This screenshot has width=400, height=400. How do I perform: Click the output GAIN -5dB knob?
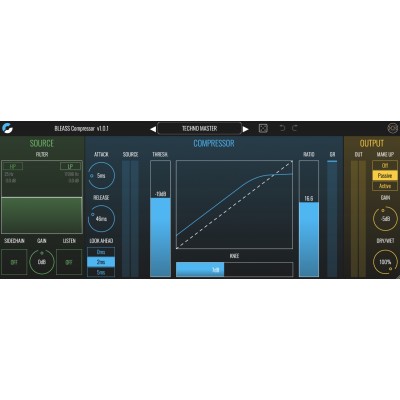[x=385, y=219]
